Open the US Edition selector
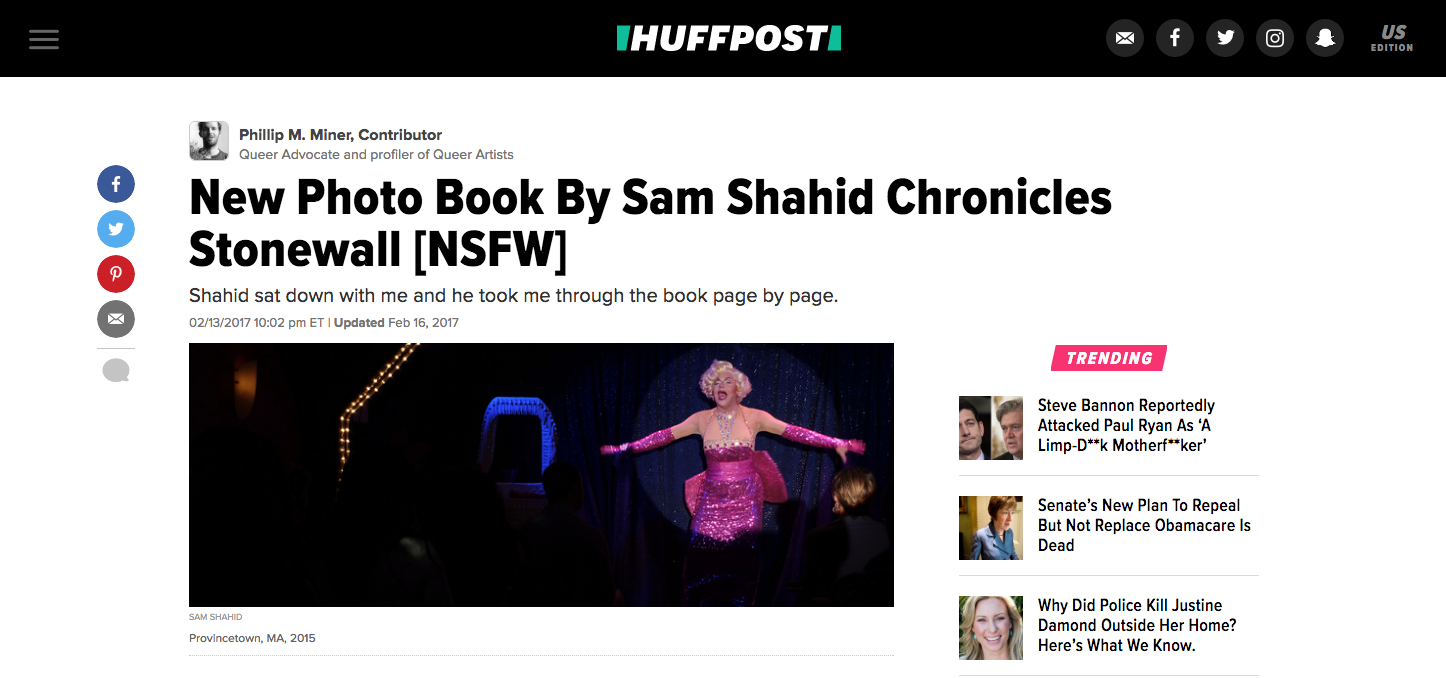 1392,38
